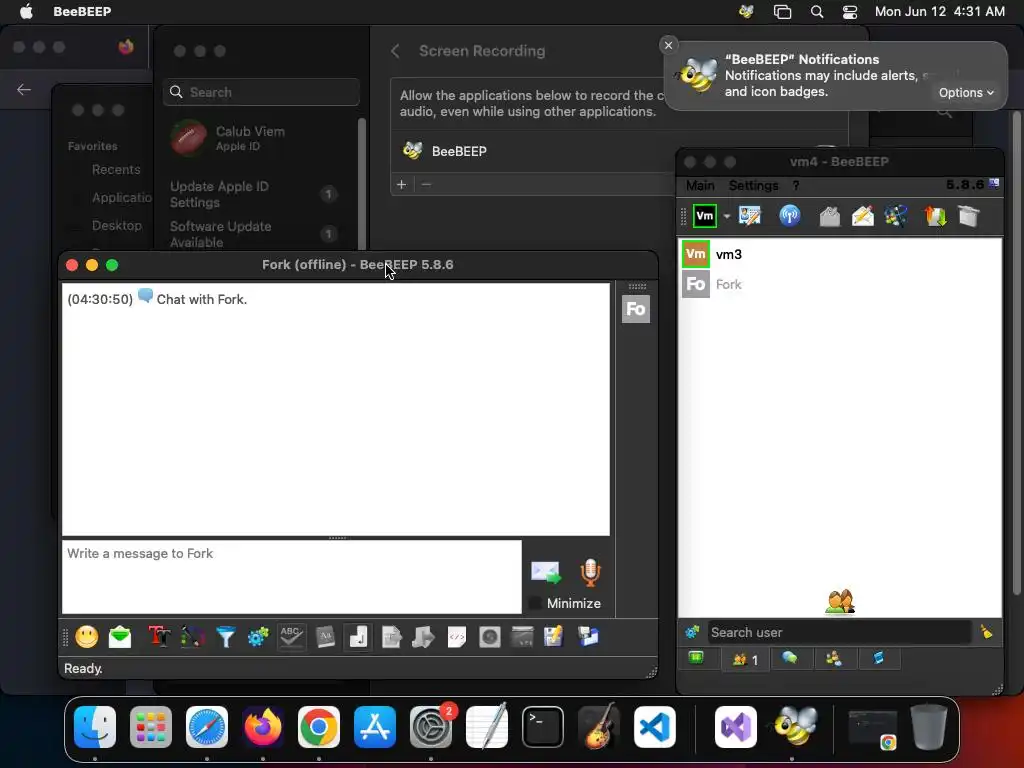Select Recents in Finder sidebar
Viewport: 1024px width, 768px height.
pyautogui.click(x=116, y=169)
